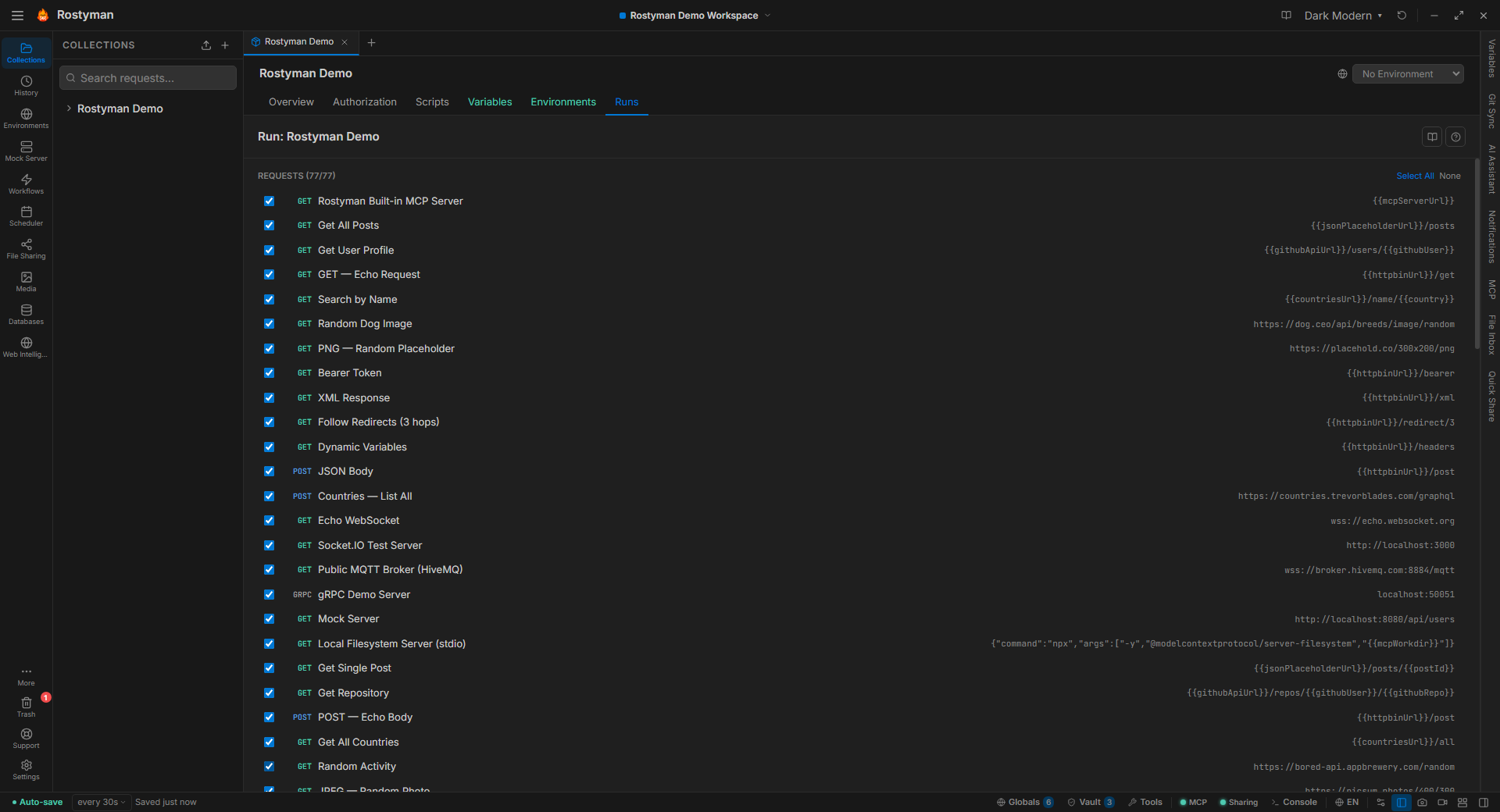
Task: Open a new tab with plus
Action: 372,43
